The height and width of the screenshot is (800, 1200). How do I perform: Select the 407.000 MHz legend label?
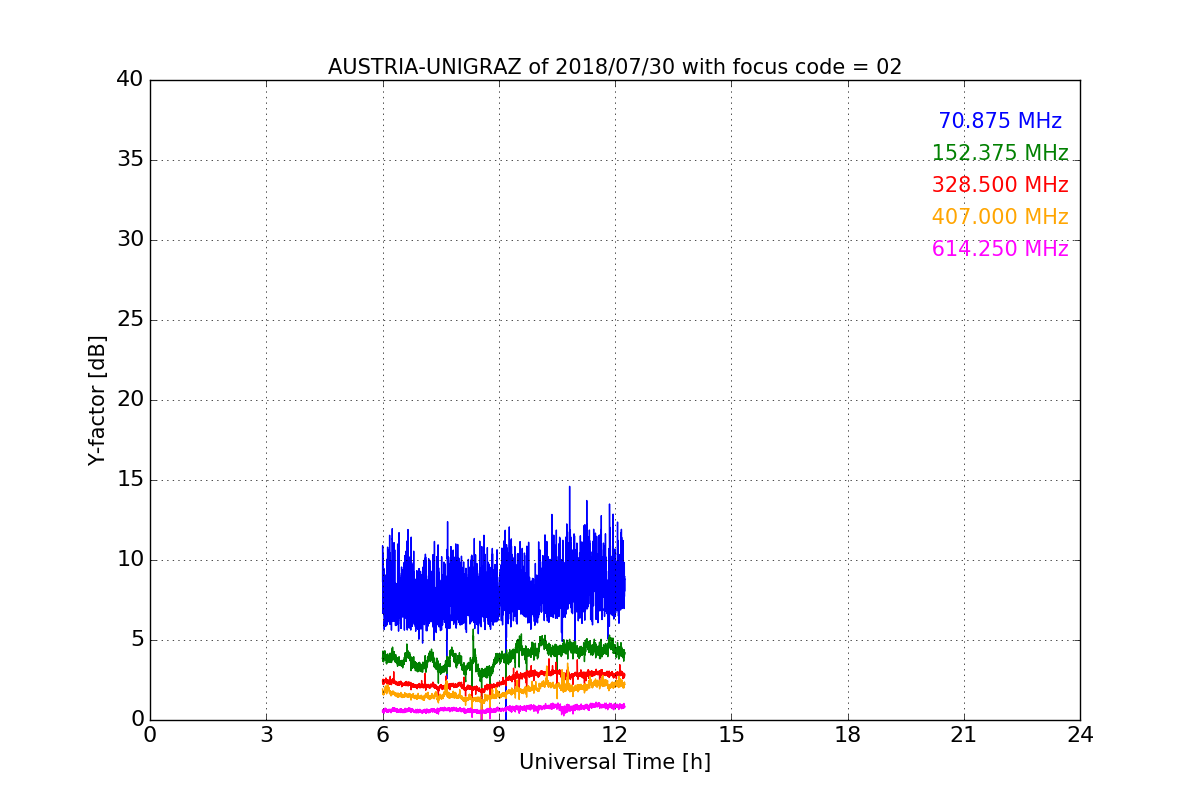(x=1000, y=217)
